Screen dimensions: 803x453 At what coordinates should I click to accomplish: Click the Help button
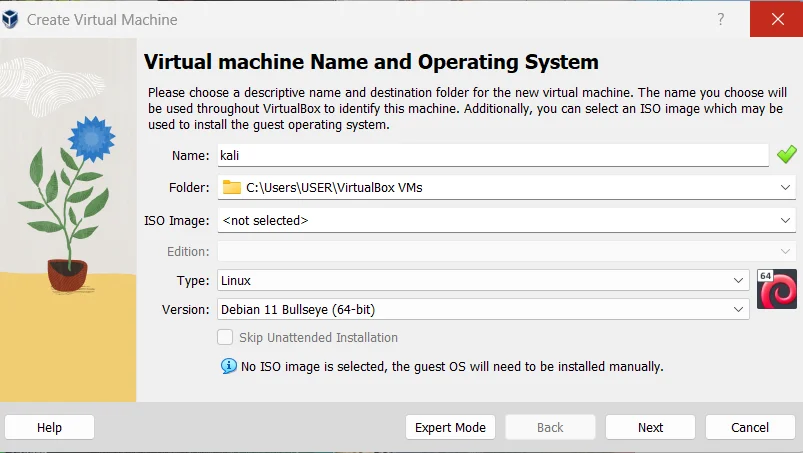pyautogui.click(x=49, y=427)
